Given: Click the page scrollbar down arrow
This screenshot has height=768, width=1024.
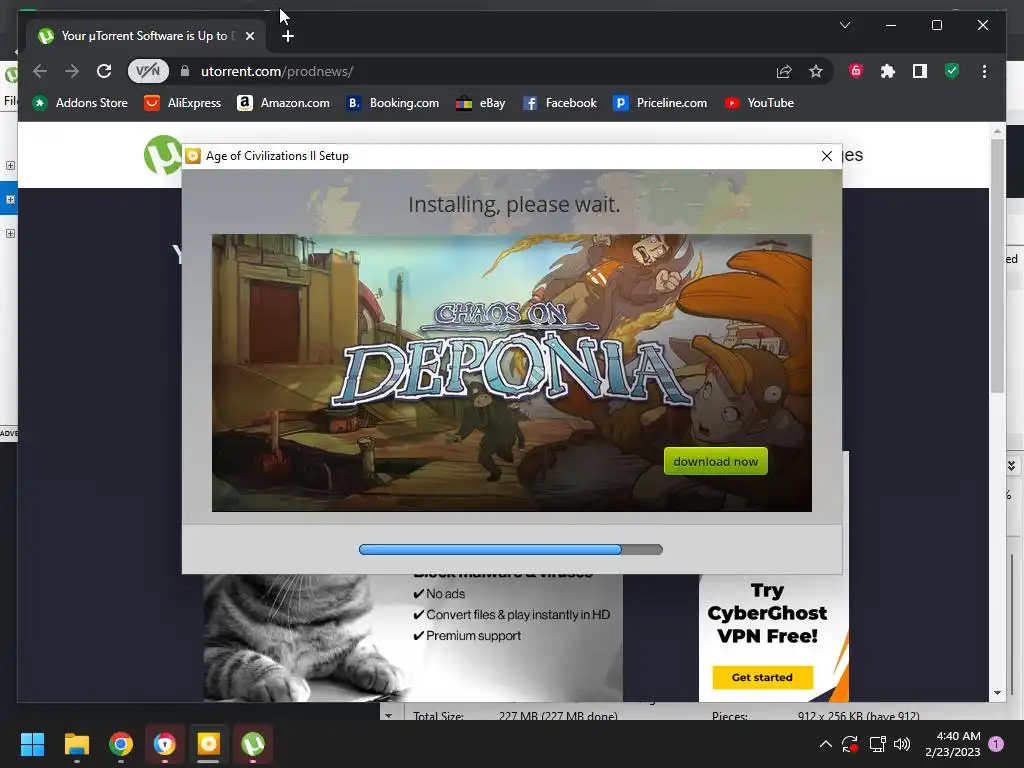Looking at the screenshot, I should coord(997,693).
